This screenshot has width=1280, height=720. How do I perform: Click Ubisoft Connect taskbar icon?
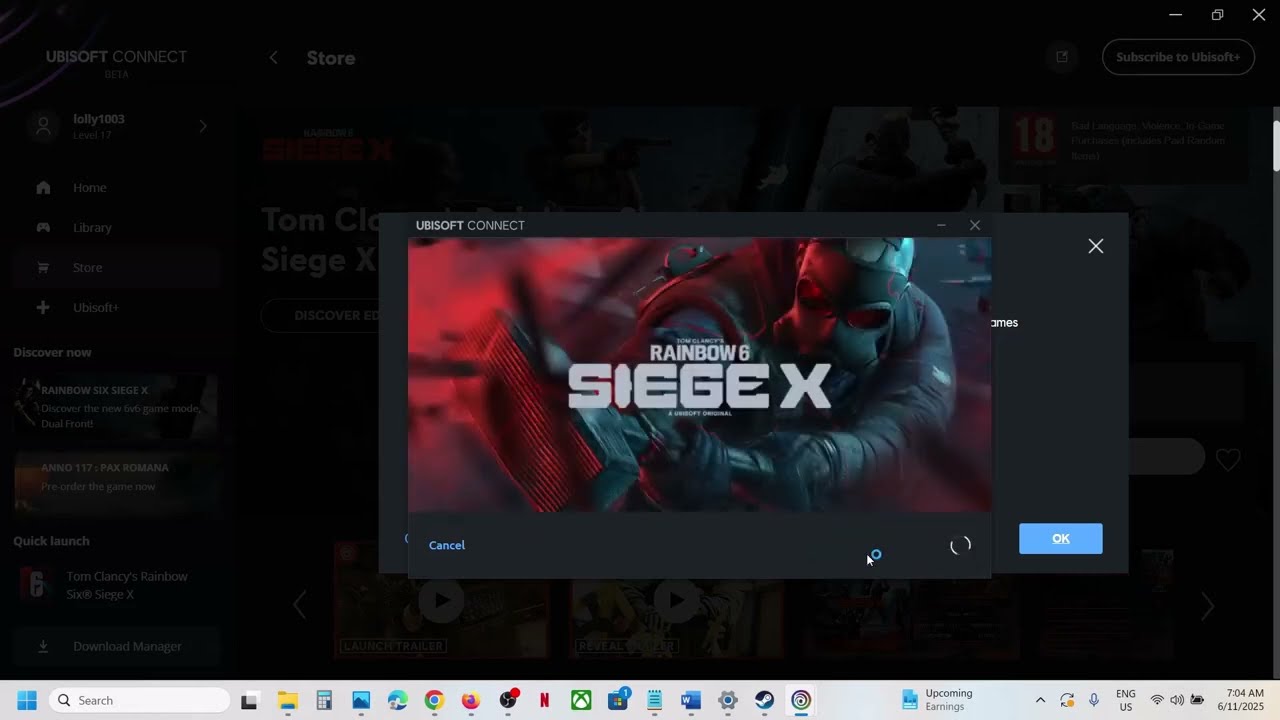tap(801, 700)
